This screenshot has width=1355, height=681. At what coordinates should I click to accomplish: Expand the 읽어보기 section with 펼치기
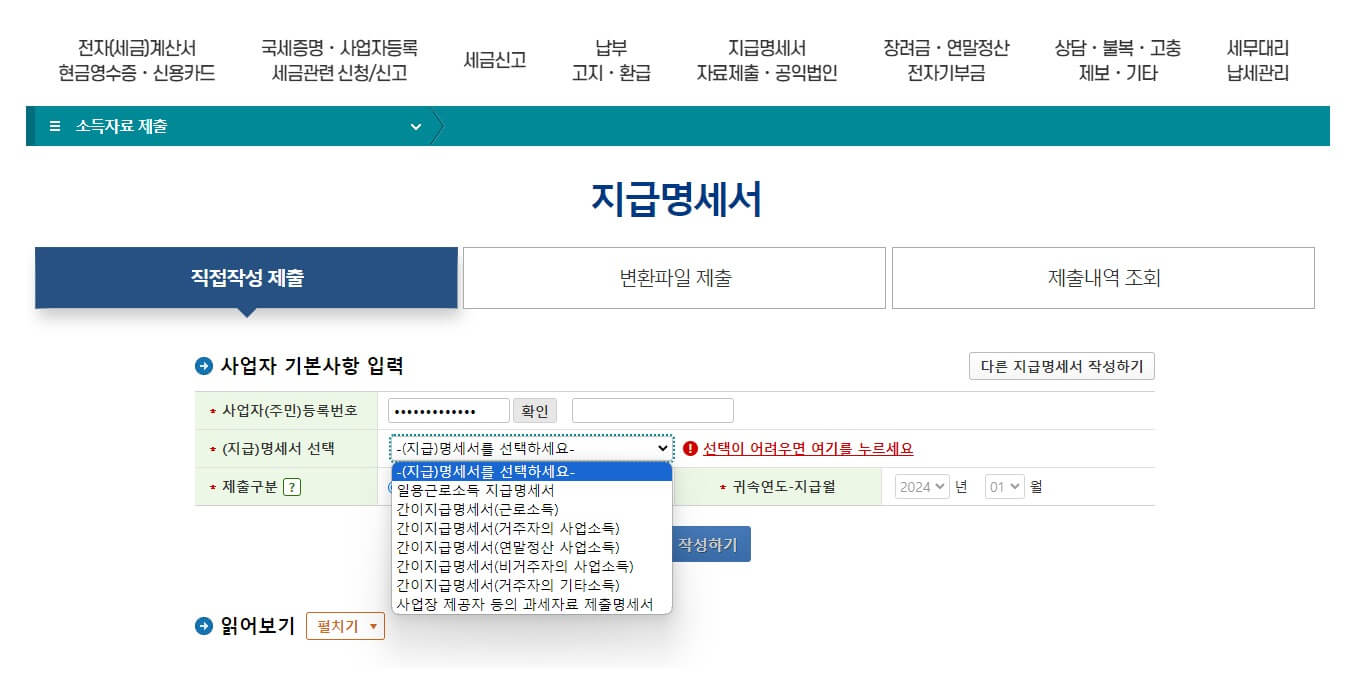click(345, 625)
